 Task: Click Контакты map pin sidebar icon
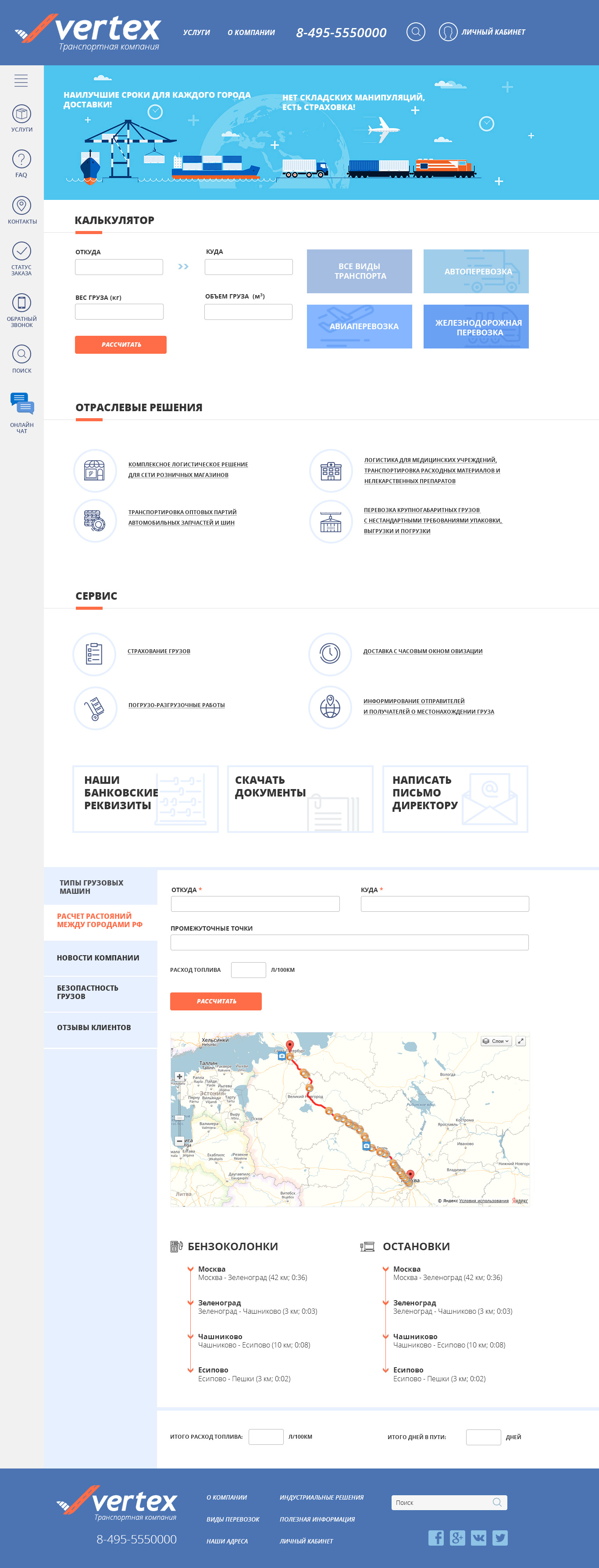click(21, 206)
